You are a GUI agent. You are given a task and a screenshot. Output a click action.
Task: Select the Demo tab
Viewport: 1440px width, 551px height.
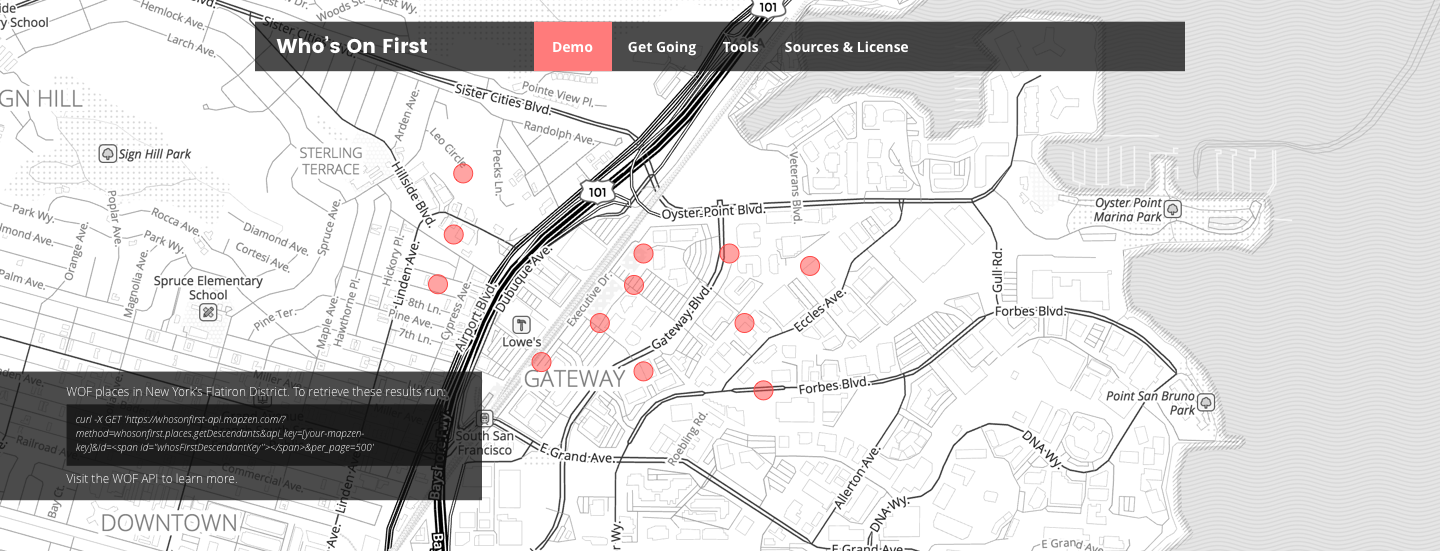click(x=572, y=47)
